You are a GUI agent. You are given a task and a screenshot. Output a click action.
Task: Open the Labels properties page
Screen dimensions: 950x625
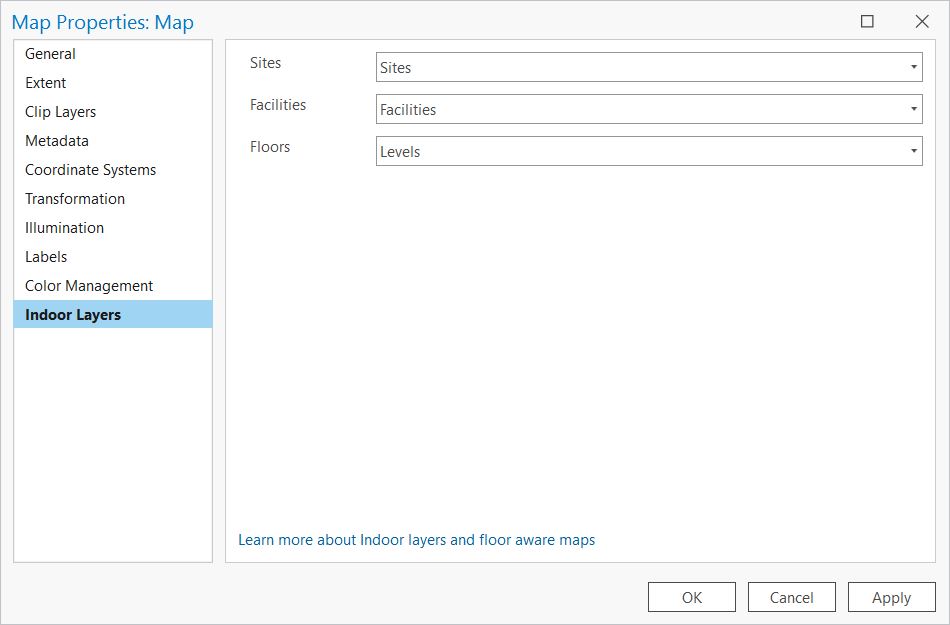tap(46, 257)
